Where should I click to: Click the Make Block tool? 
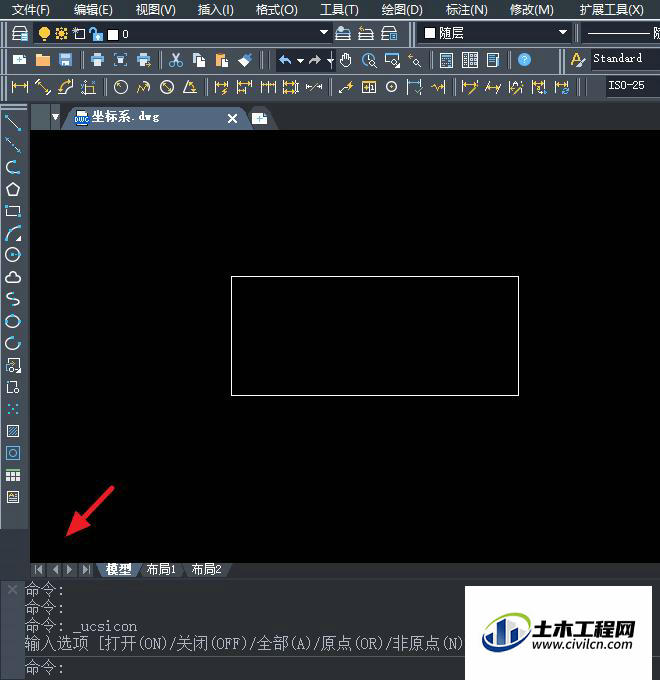13,387
